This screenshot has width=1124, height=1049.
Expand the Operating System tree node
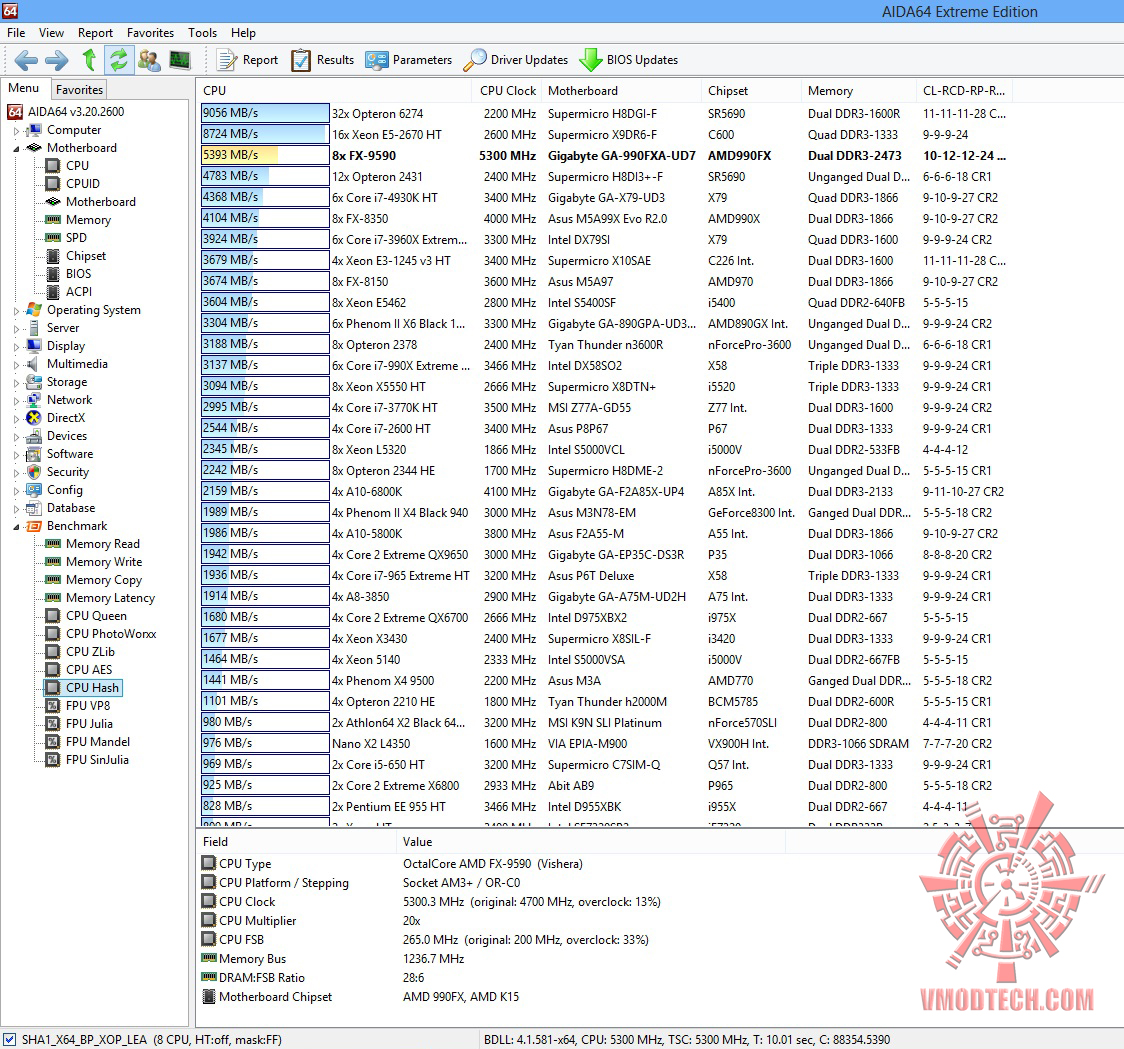pyautogui.click(x=16, y=311)
